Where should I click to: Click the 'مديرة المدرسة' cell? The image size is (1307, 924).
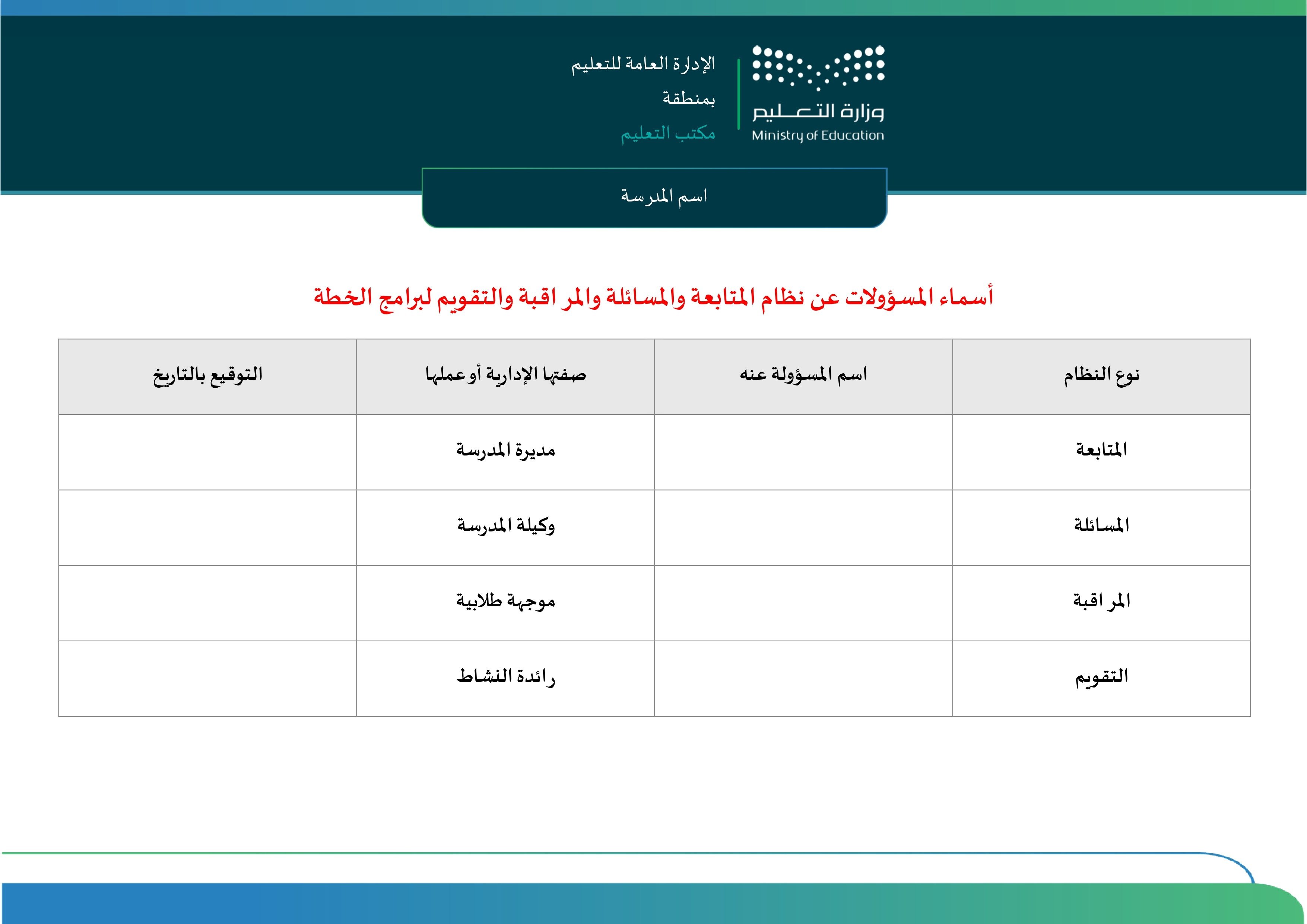tap(505, 451)
